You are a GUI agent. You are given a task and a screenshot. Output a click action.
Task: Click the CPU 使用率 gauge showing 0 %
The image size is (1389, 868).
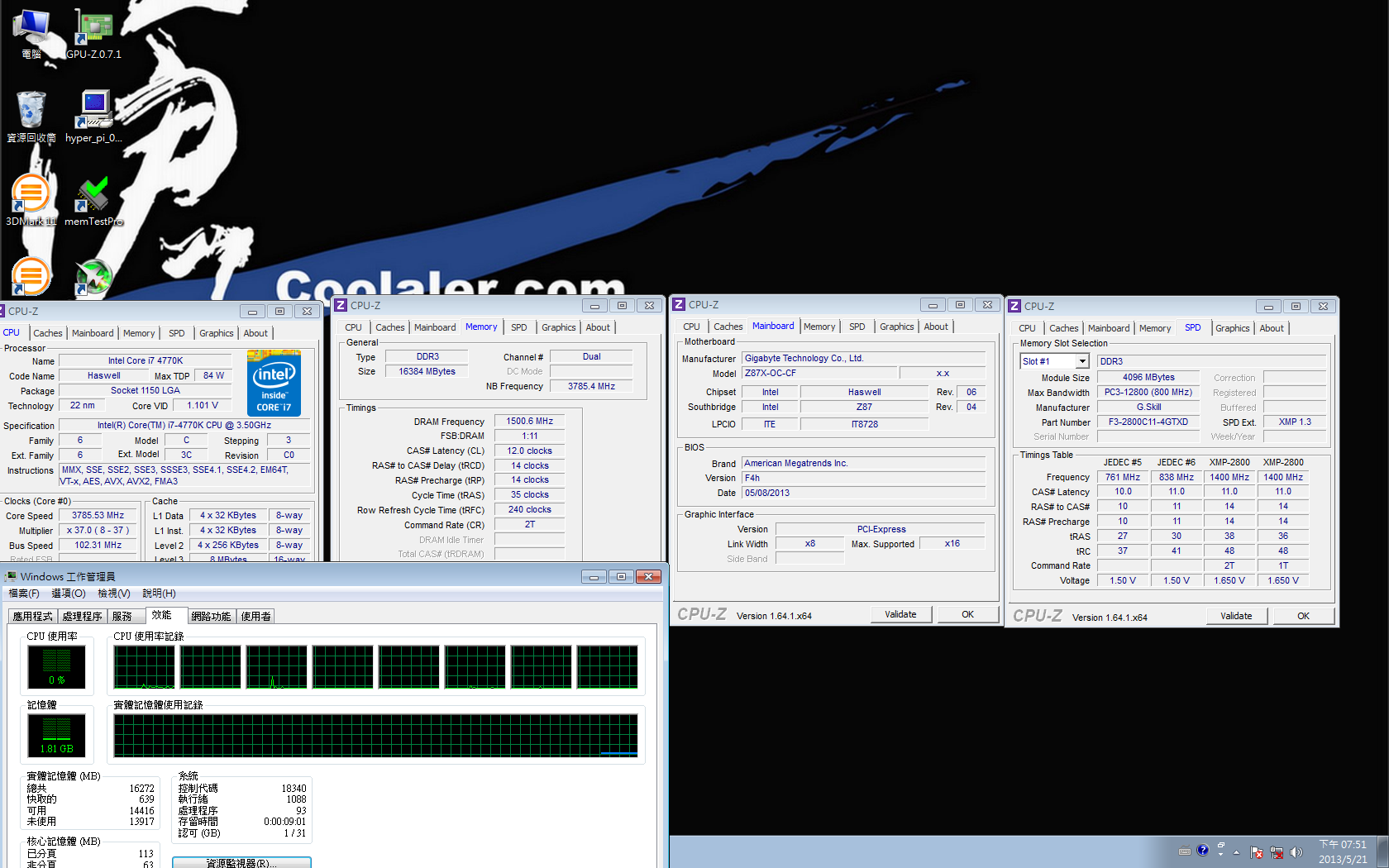[x=56, y=667]
